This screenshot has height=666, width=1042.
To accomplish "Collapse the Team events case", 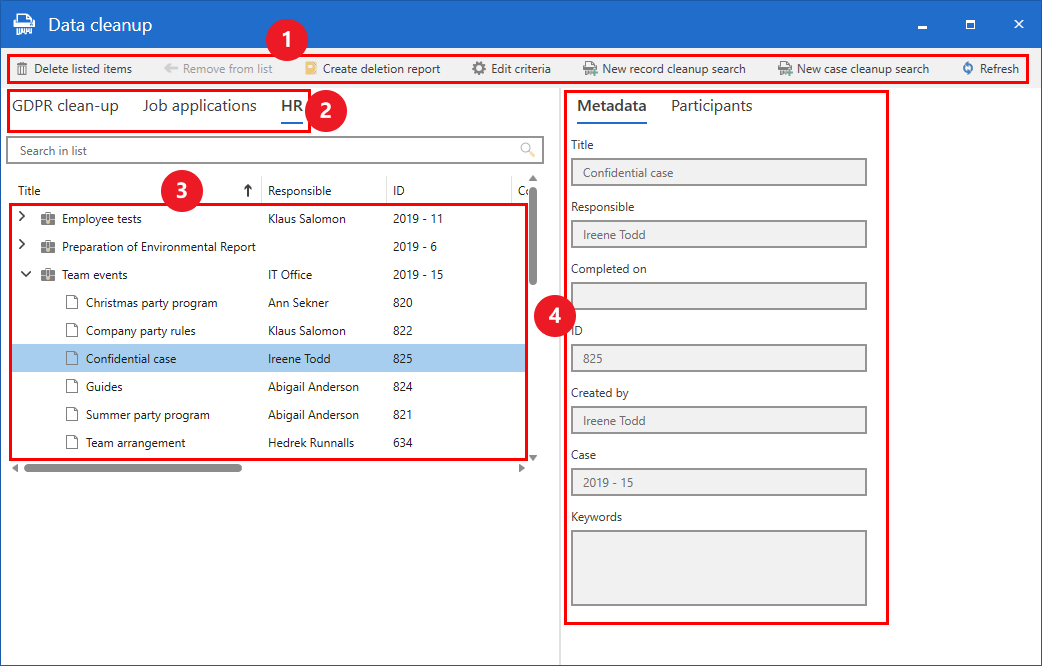I will 25,274.
